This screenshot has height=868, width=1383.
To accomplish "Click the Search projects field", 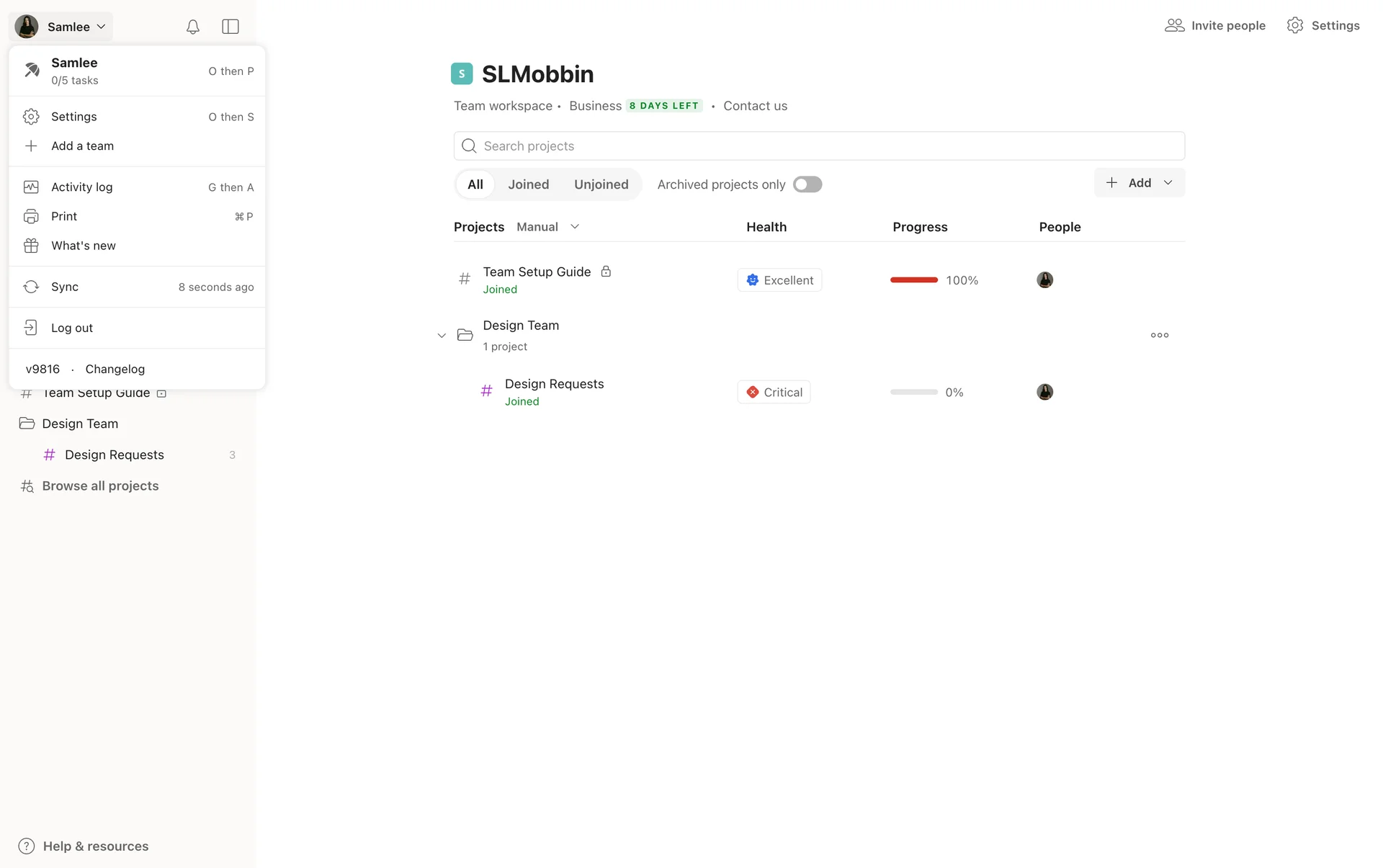I will [x=819, y=146].
